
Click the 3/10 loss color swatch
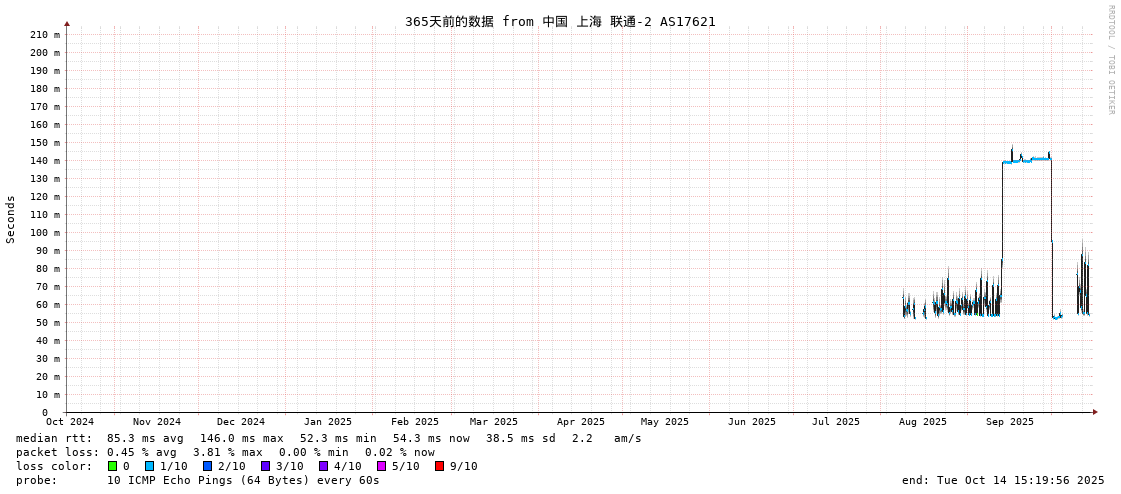265,466
